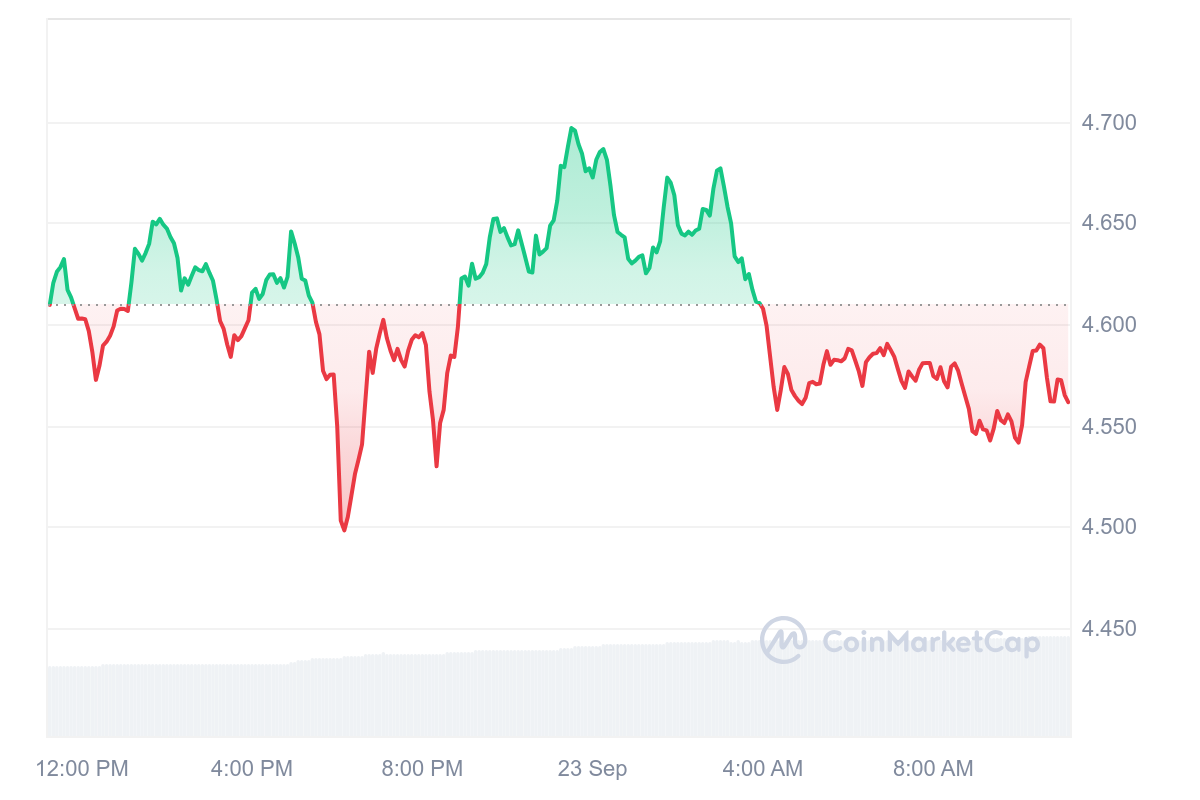Click the 4.450 price axis label
The image size is (1200, 800).
click(x=1108, y=629)
